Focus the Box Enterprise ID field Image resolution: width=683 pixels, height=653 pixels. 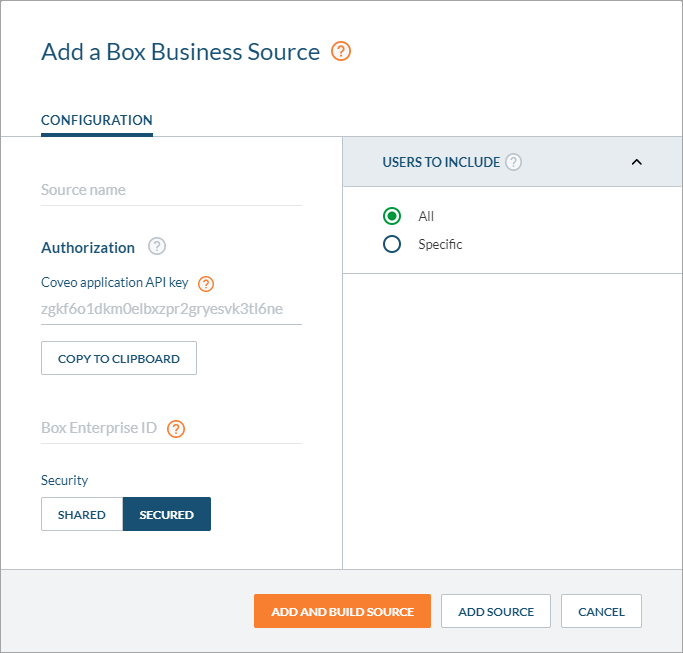[x=171, y=429]
